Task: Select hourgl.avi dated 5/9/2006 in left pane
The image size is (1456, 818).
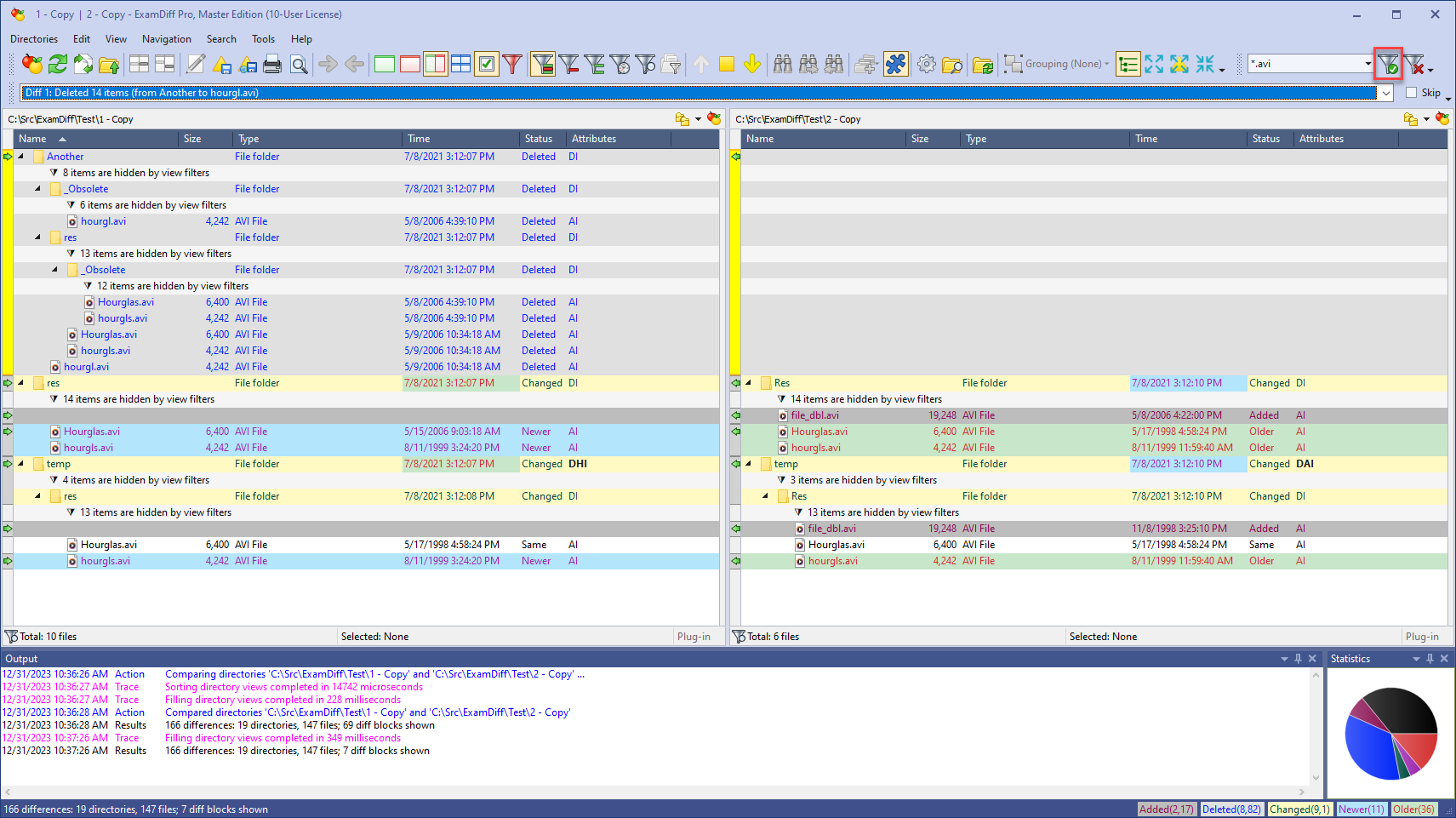Action: (x=366, y=367)
